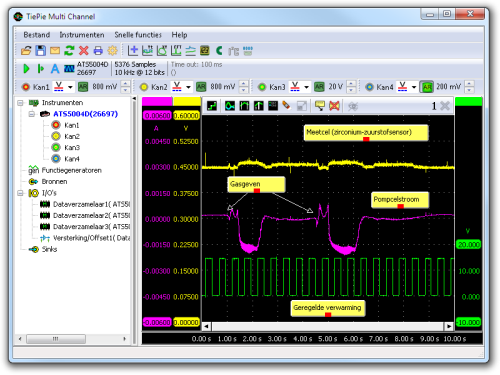Viewport: 500px width, 375px height.
Task: Toggle Kan2 auto ranging AR button
Action: click(x=201, y=87)
